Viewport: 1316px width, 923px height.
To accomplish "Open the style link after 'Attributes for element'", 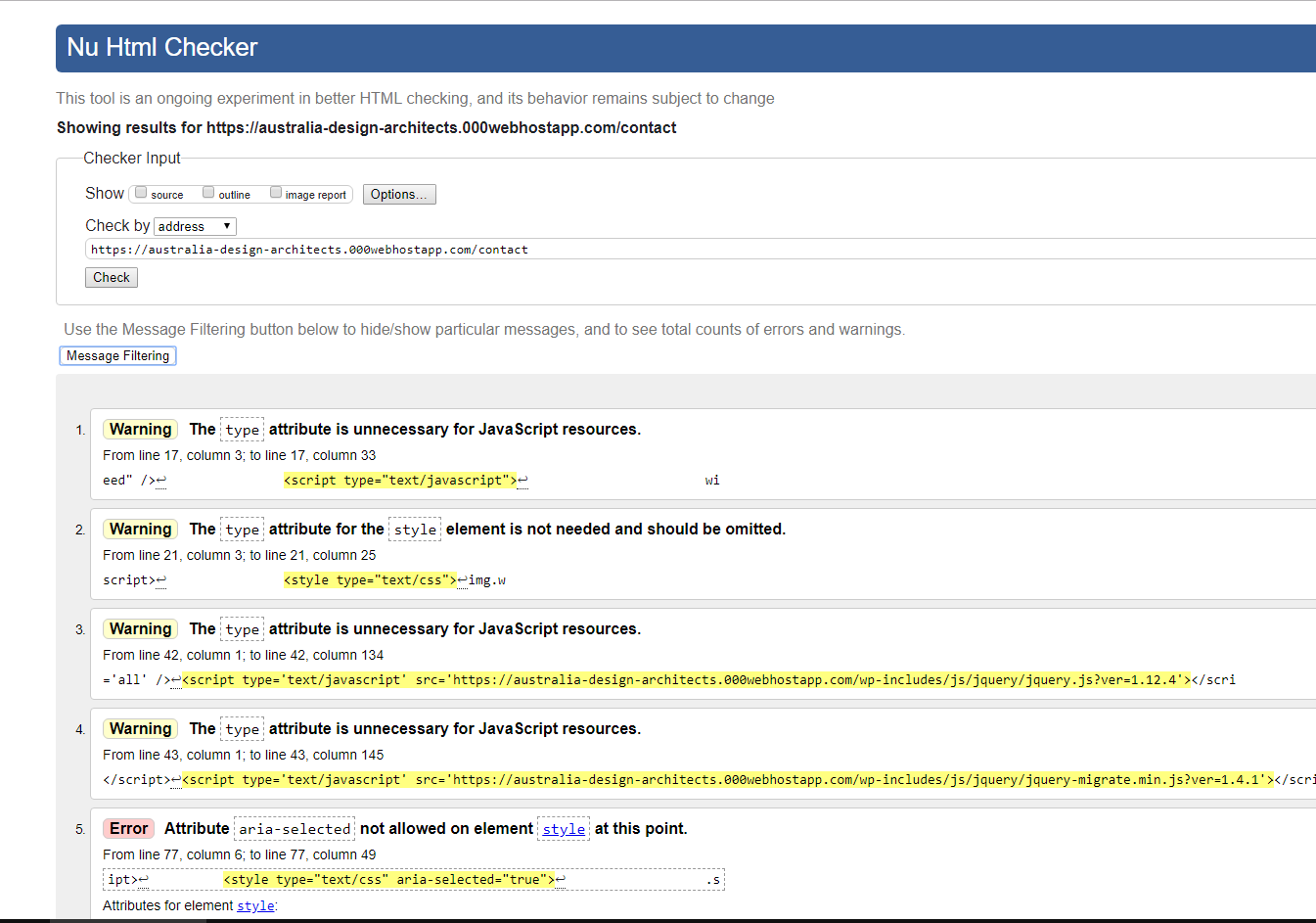I will [x=255, y=906].
